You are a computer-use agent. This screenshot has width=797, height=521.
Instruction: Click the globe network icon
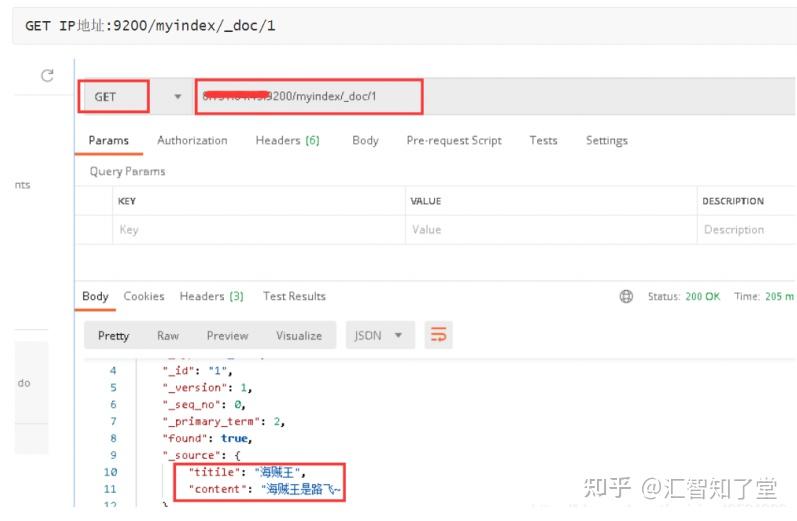pos(626,296)
